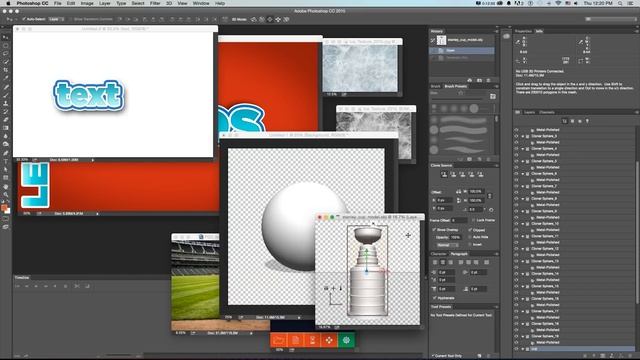Click the green gear icon in bottom toolbar
Screen dimensions: 640x360
coord(346,340)
